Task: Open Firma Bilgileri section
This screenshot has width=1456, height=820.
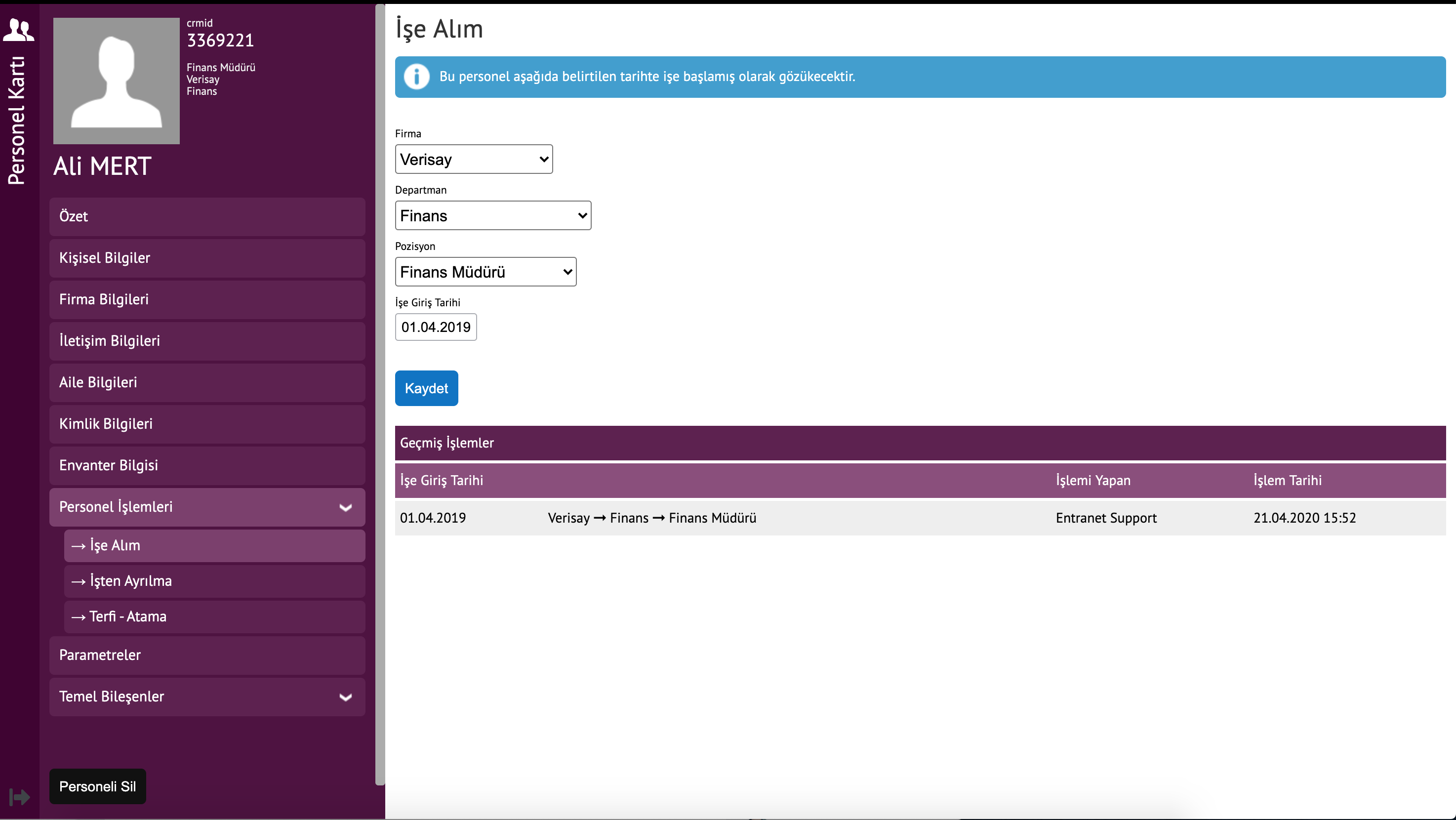Action: coord(207,299)
